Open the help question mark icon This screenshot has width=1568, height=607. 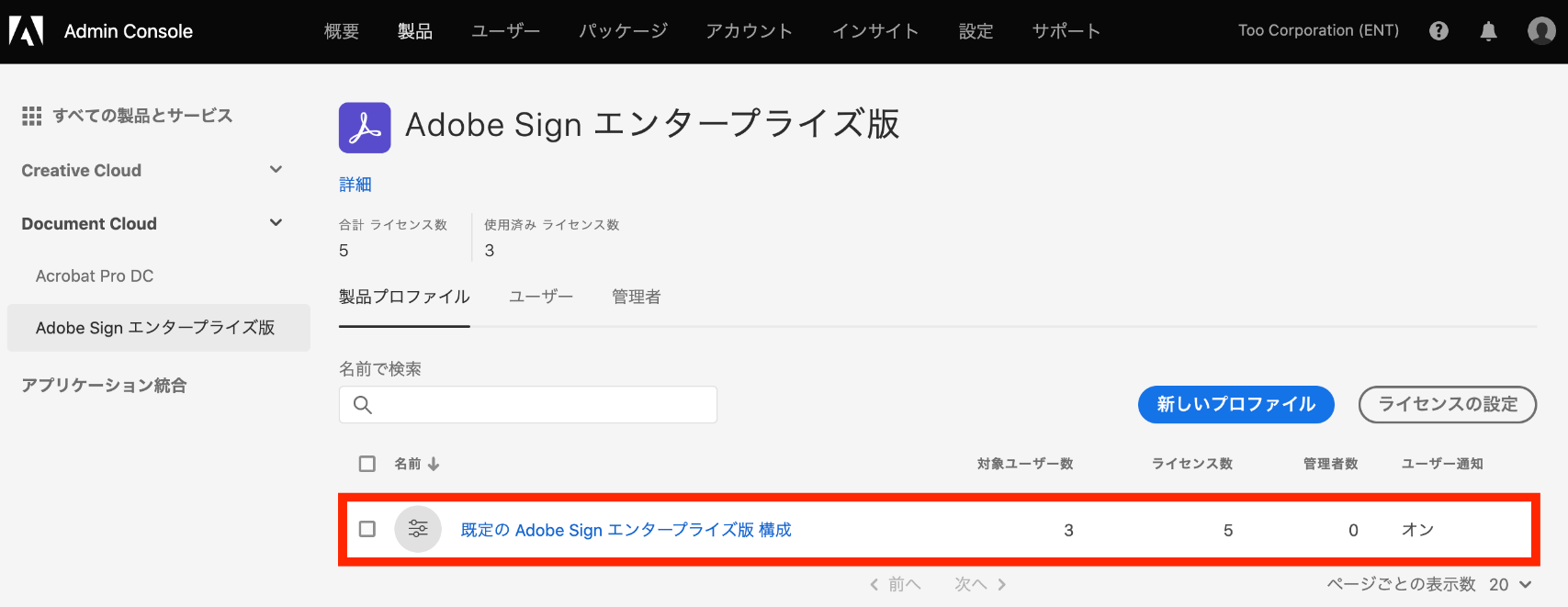click(1438, 31)
